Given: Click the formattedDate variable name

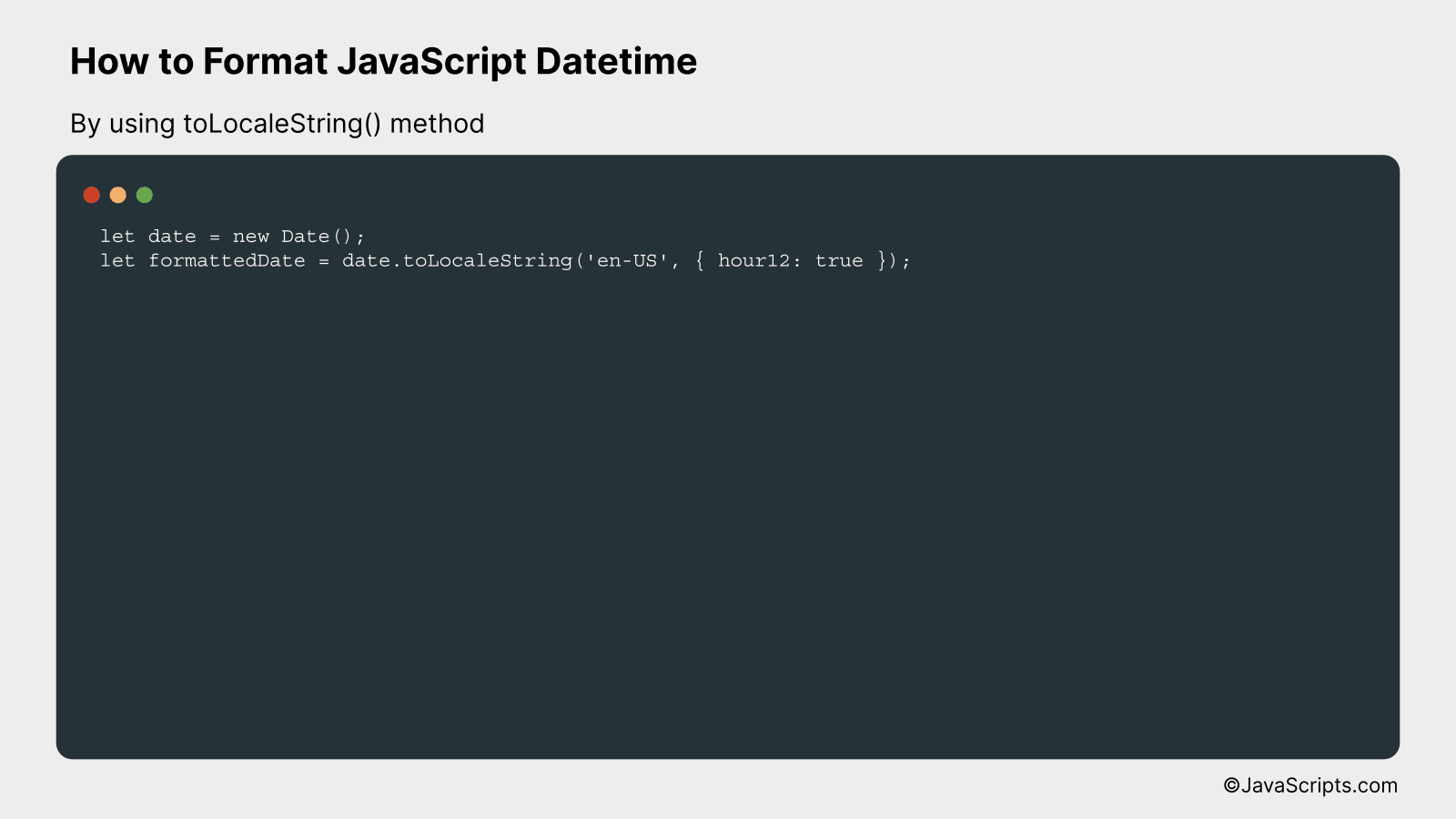Looking at the screenshot, I should (x=226, y=260).
